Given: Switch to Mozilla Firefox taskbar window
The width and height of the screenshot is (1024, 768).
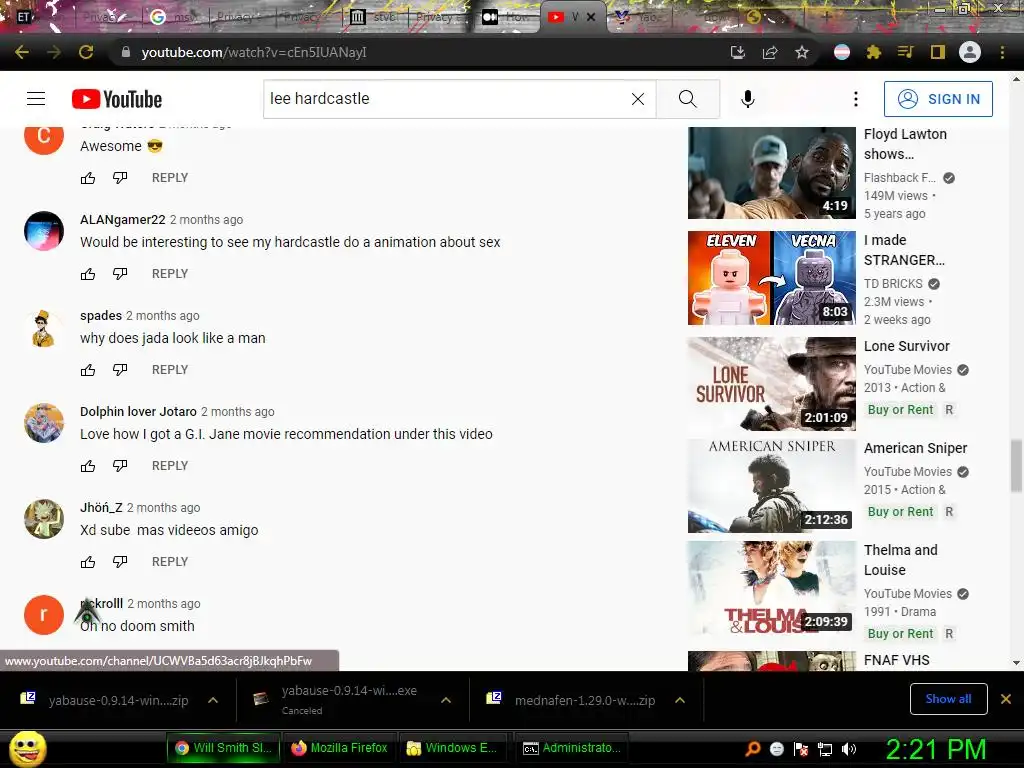Looking at the screenshot, I should pos(340,748).
